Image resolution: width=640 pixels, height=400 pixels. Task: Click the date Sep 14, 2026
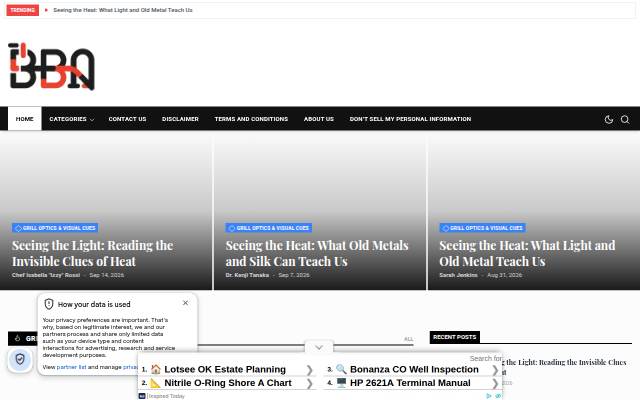tap(107, 275)
